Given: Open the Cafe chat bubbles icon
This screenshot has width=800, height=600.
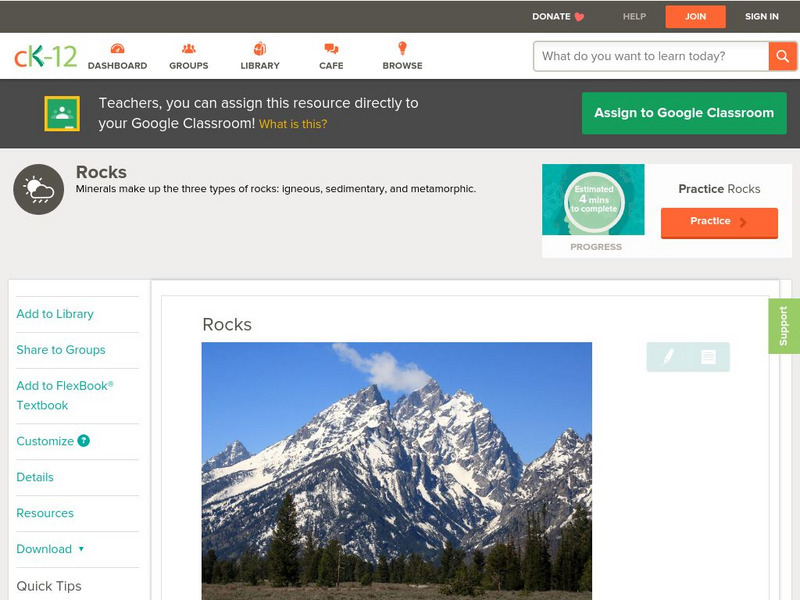Looking at the screenshot, I should point(331,48).
